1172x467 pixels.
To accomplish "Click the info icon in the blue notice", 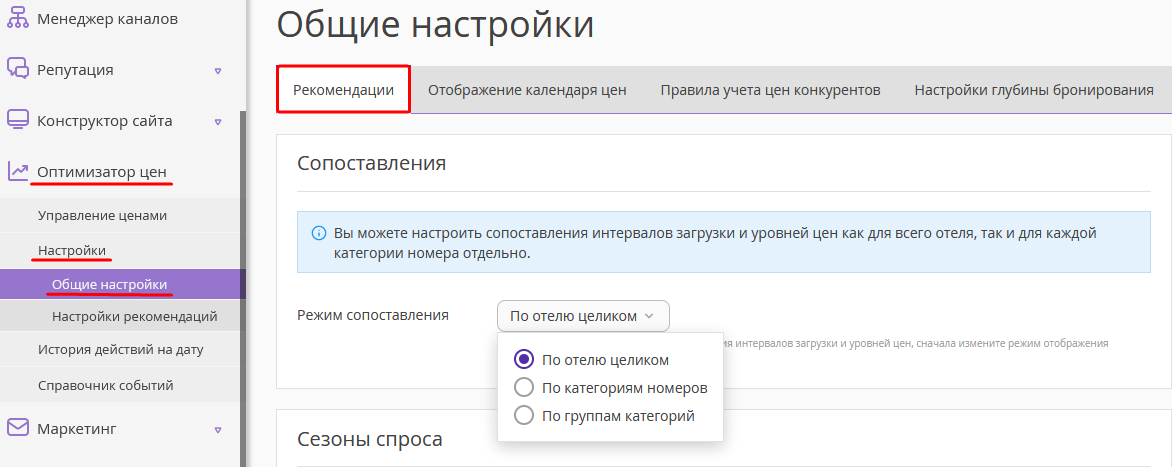I will click(318, 233).
